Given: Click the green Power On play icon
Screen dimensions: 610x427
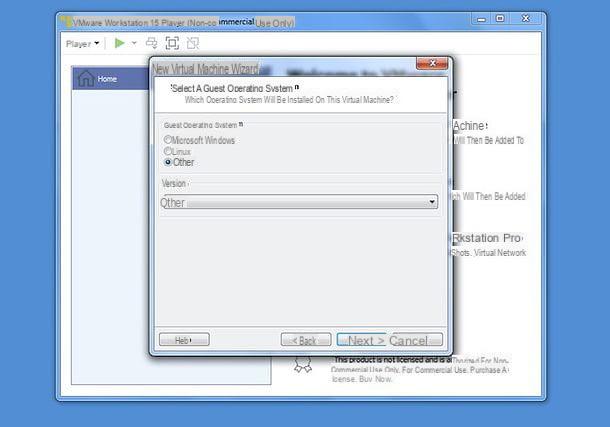Looking at the screenshot, I should coord(119,43).
